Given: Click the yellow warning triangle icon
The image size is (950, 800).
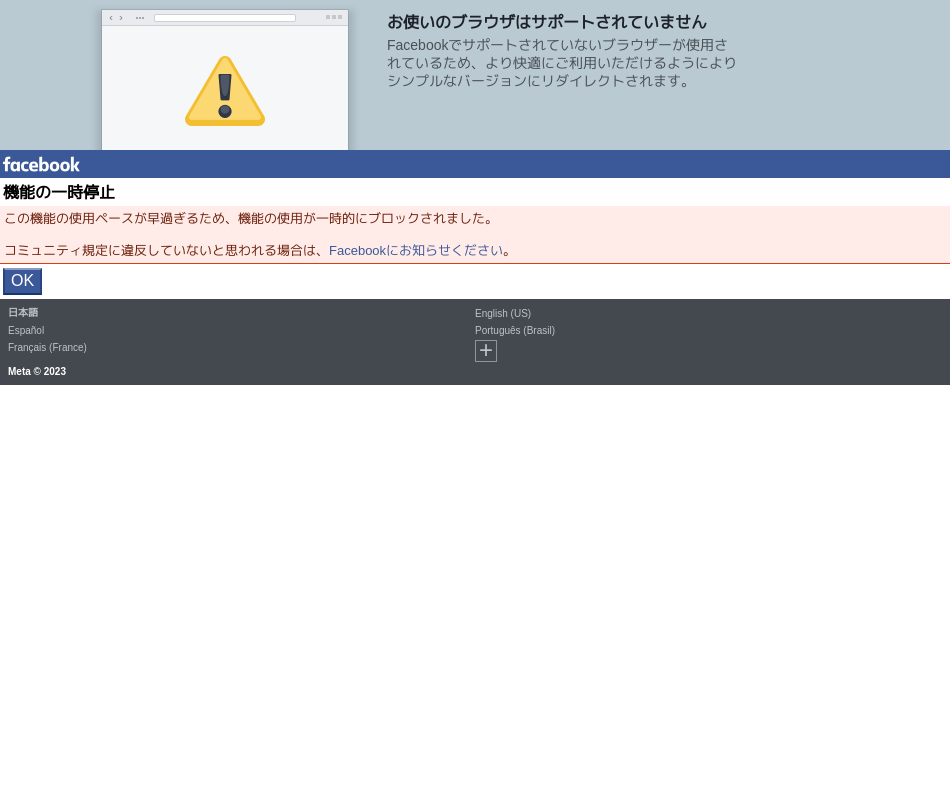Looking at the screenshot, I should [x=225, y=92].
